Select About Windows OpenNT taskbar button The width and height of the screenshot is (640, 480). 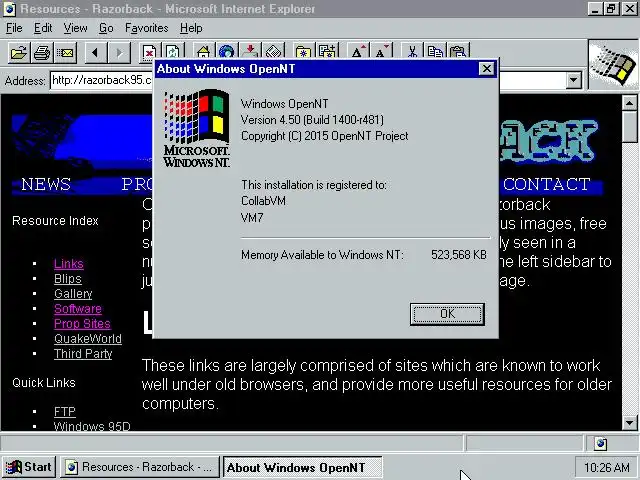[302, 467]
